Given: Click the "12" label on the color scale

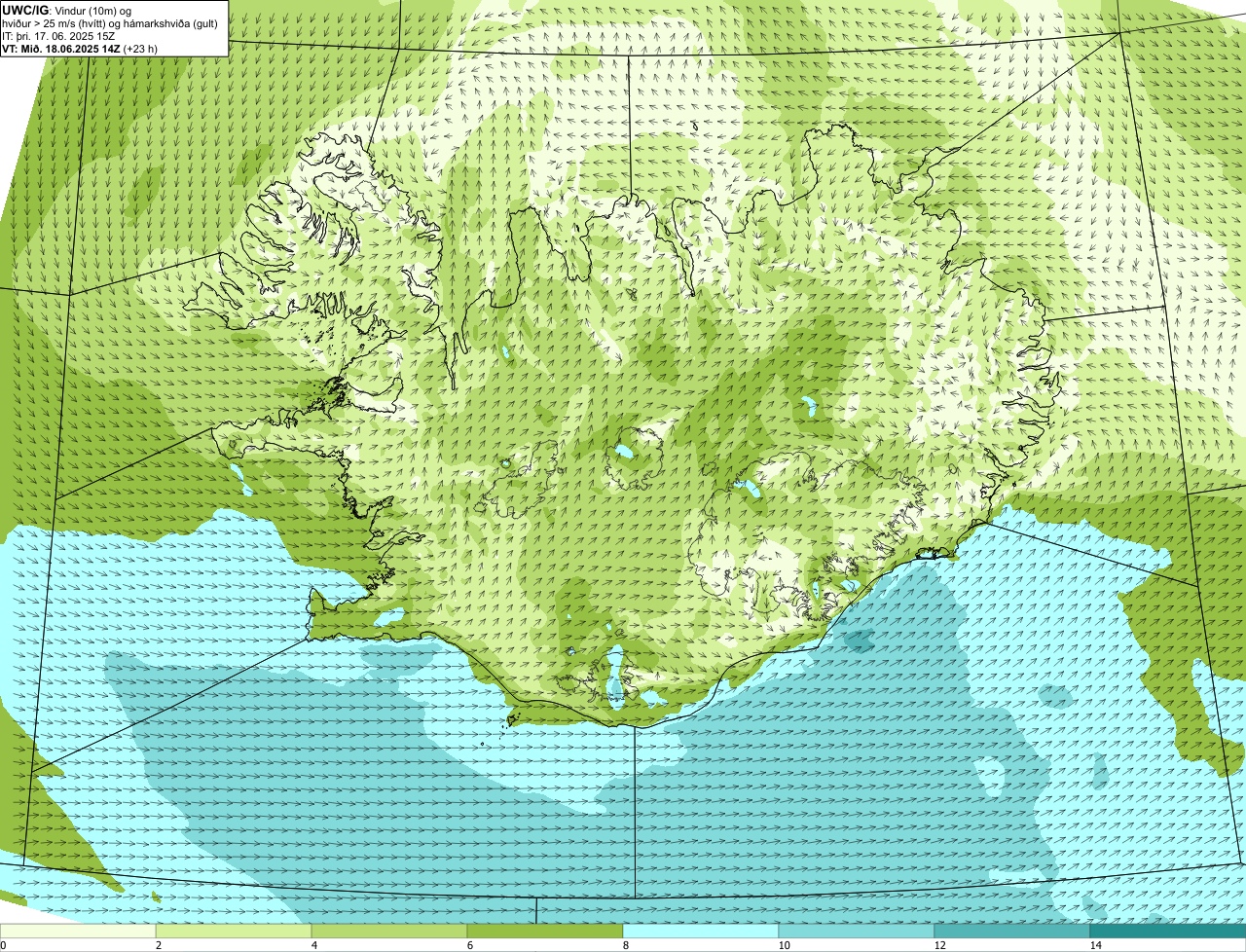Looking at the screenshot, I should click(939, 945).
